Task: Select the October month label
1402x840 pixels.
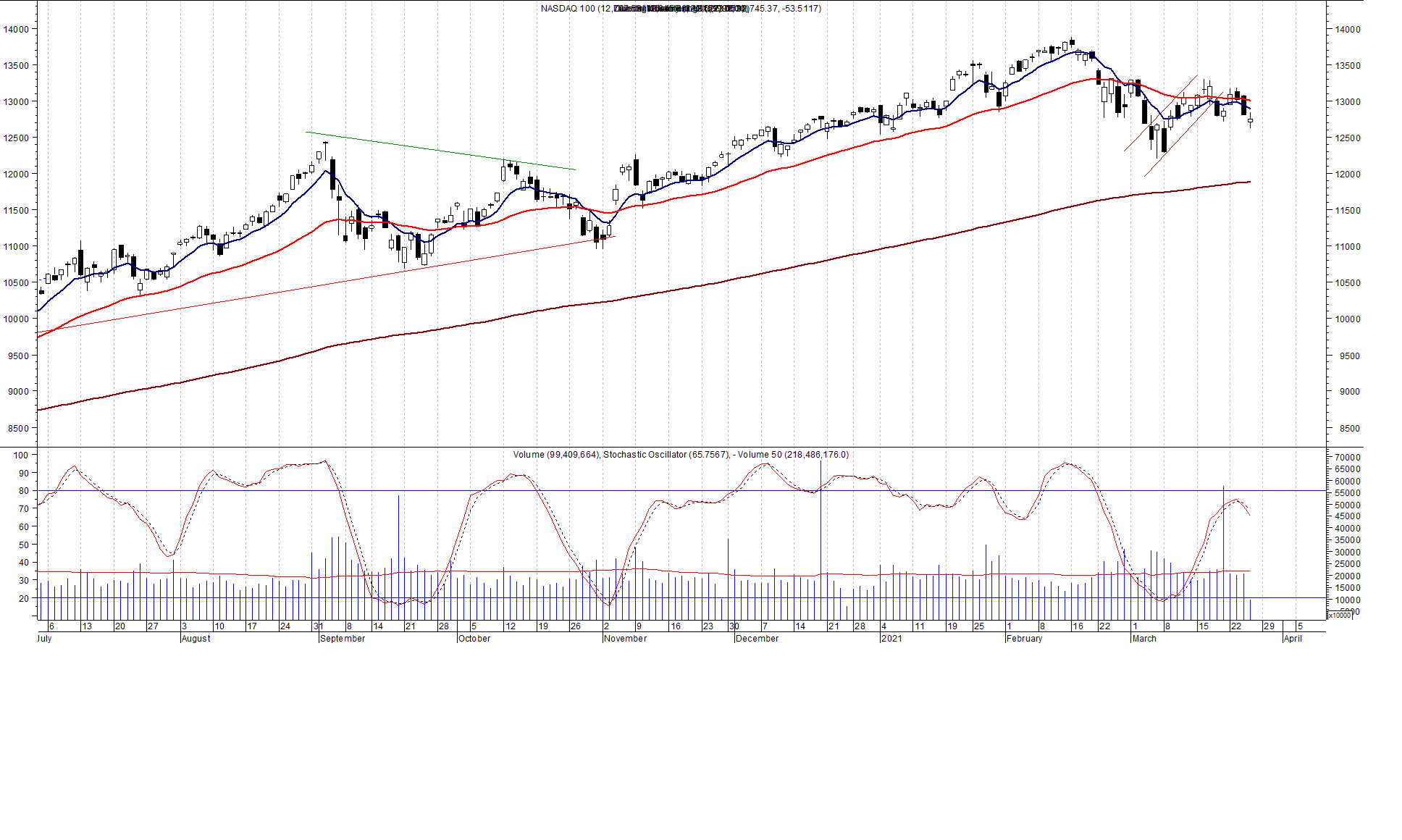Action: [x=474, y=639]
